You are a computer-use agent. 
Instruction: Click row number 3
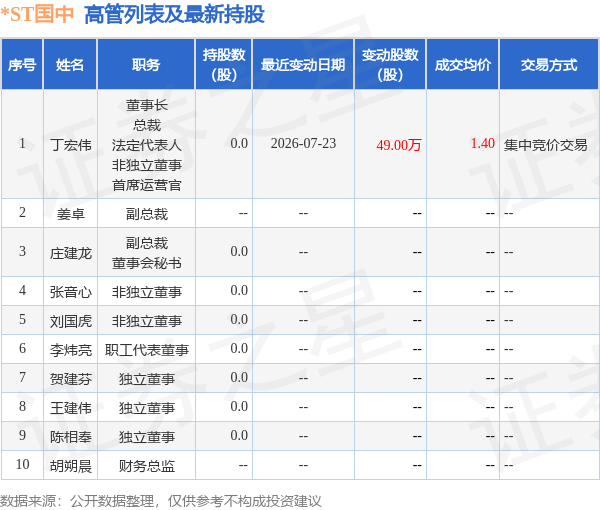23,251
